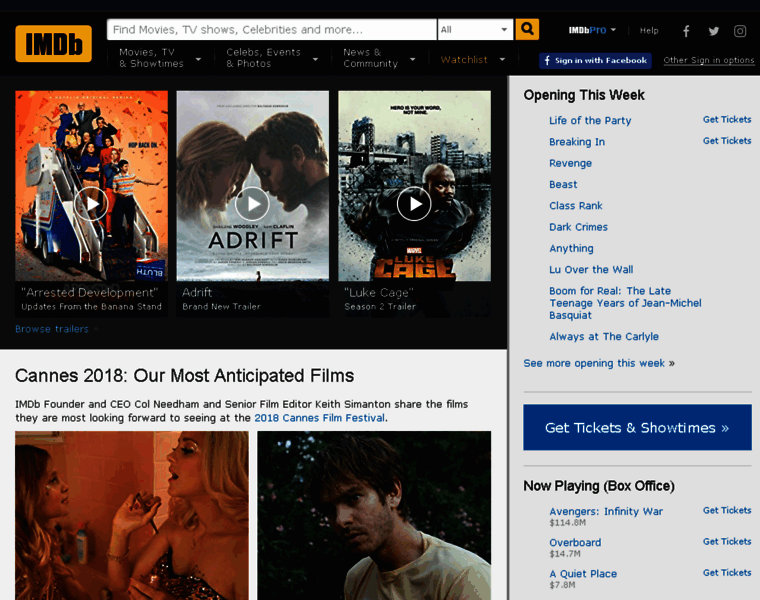
Task: Get Tickets for A Quiet Place
Action: point(727,572)
